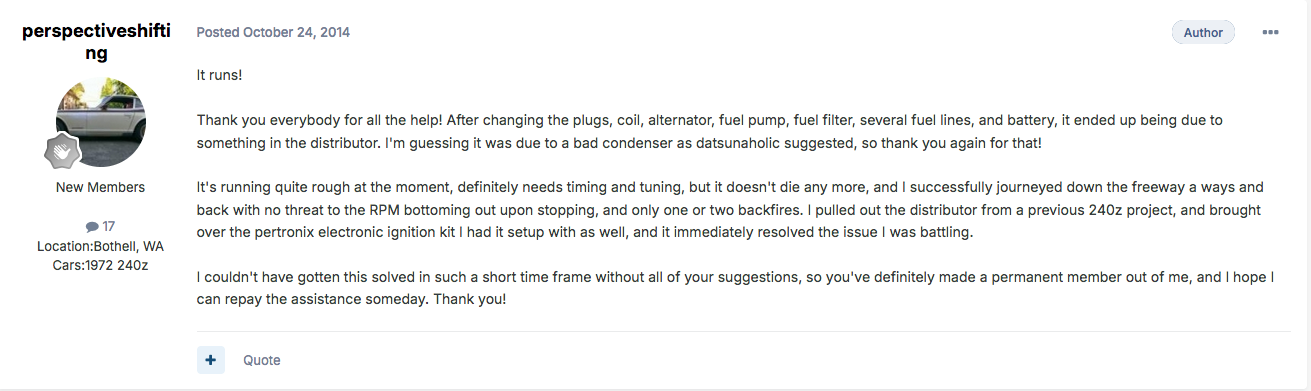1311x391 pixels.
Task: Click the Author badge label
Action: point(1203,33)
